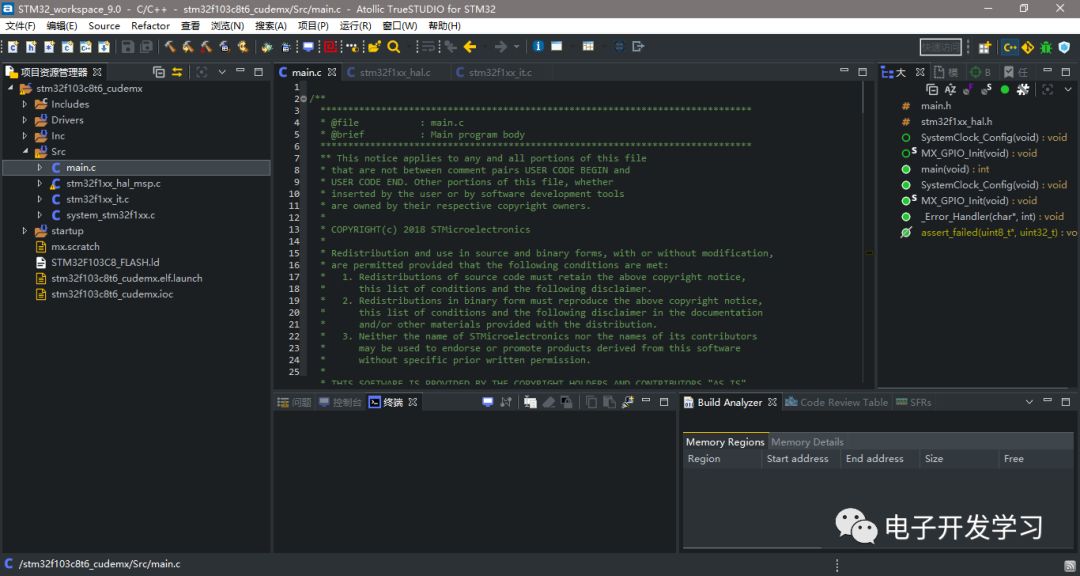Click the blue information icon
Viewport: 1080px width, 576px height.
coord(539,46)
